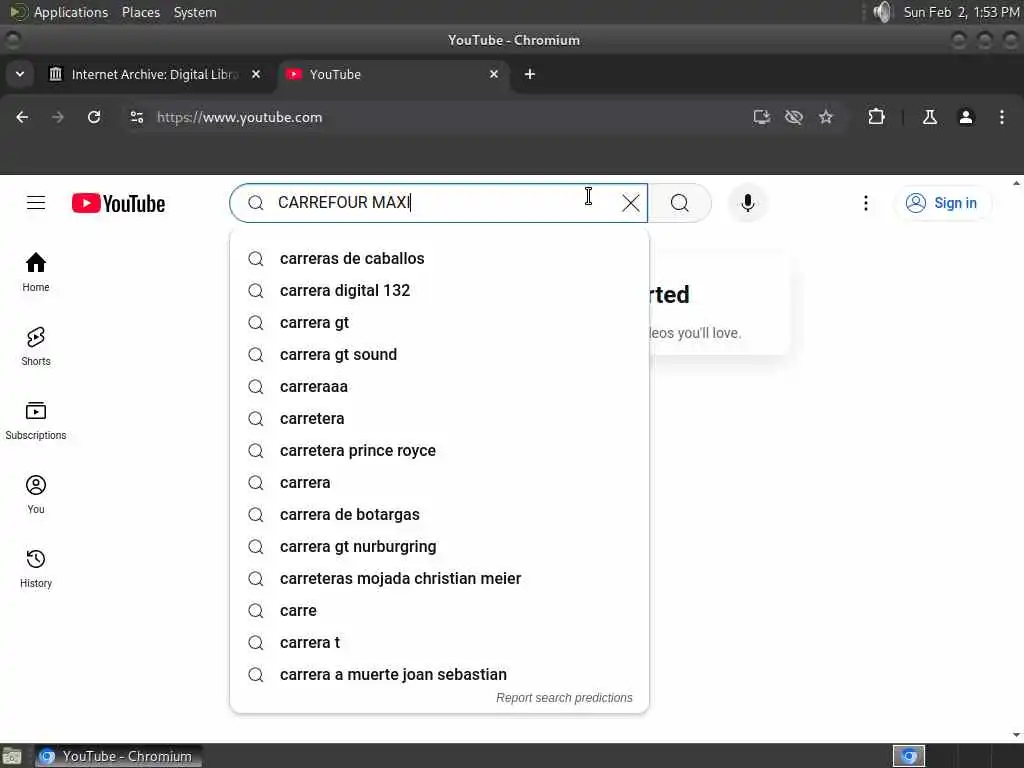Open Chrome Labs flask icon

pyautogui.click(x=930, y=117)
